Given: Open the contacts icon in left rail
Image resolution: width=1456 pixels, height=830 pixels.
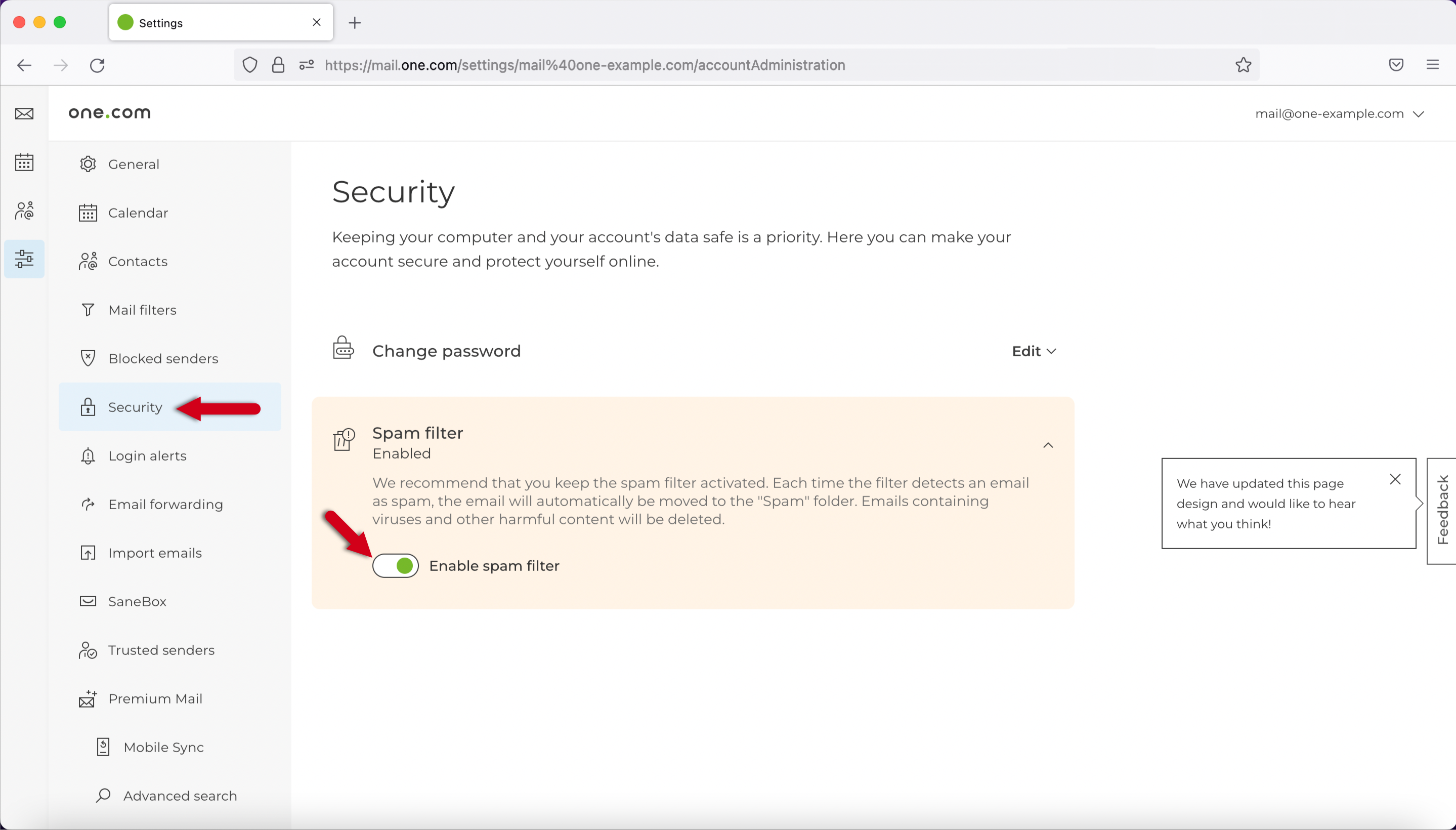Looking at the screenshot, I should (24, 211).
